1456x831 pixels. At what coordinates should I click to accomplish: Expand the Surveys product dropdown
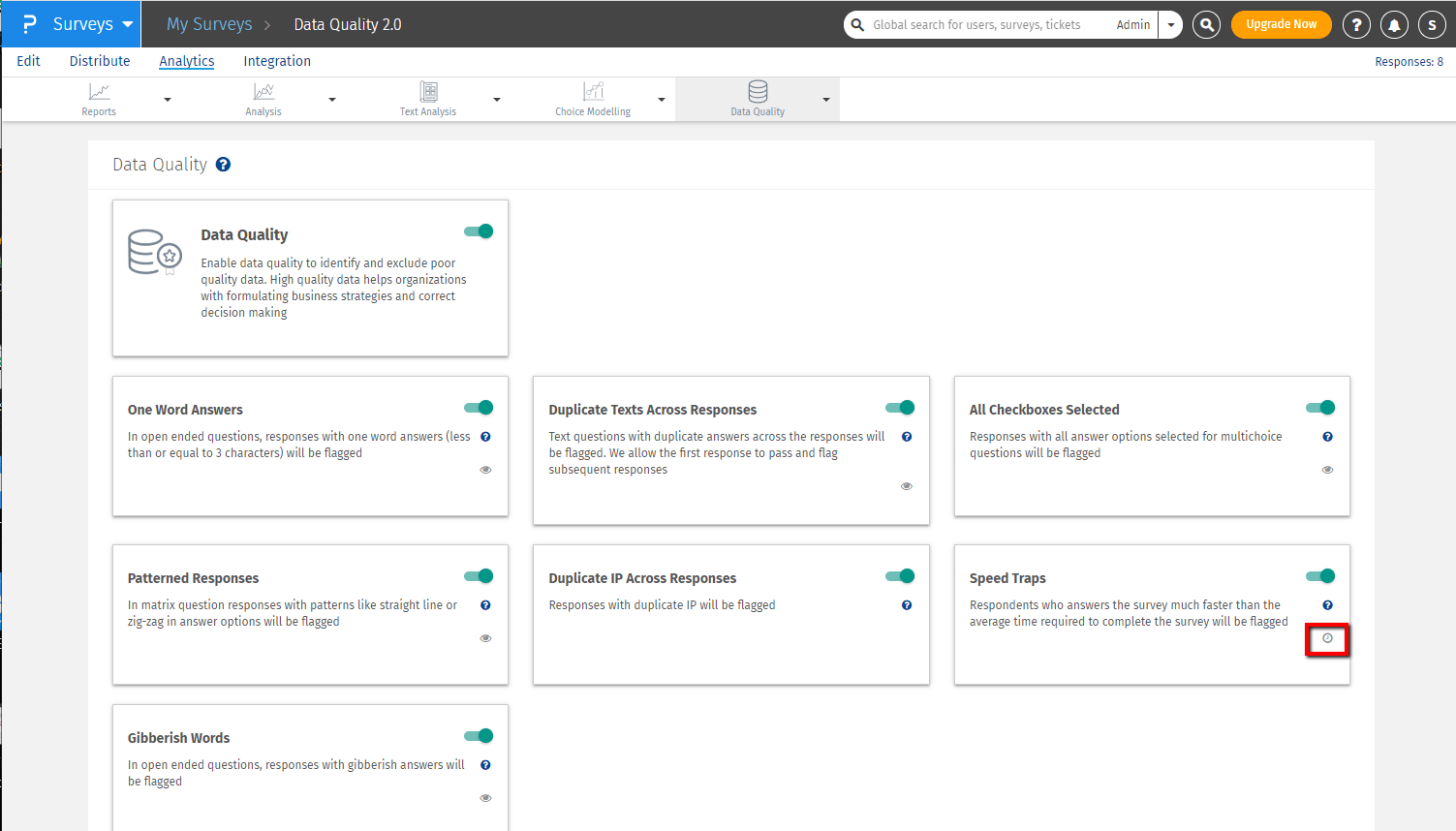point(128,24)
